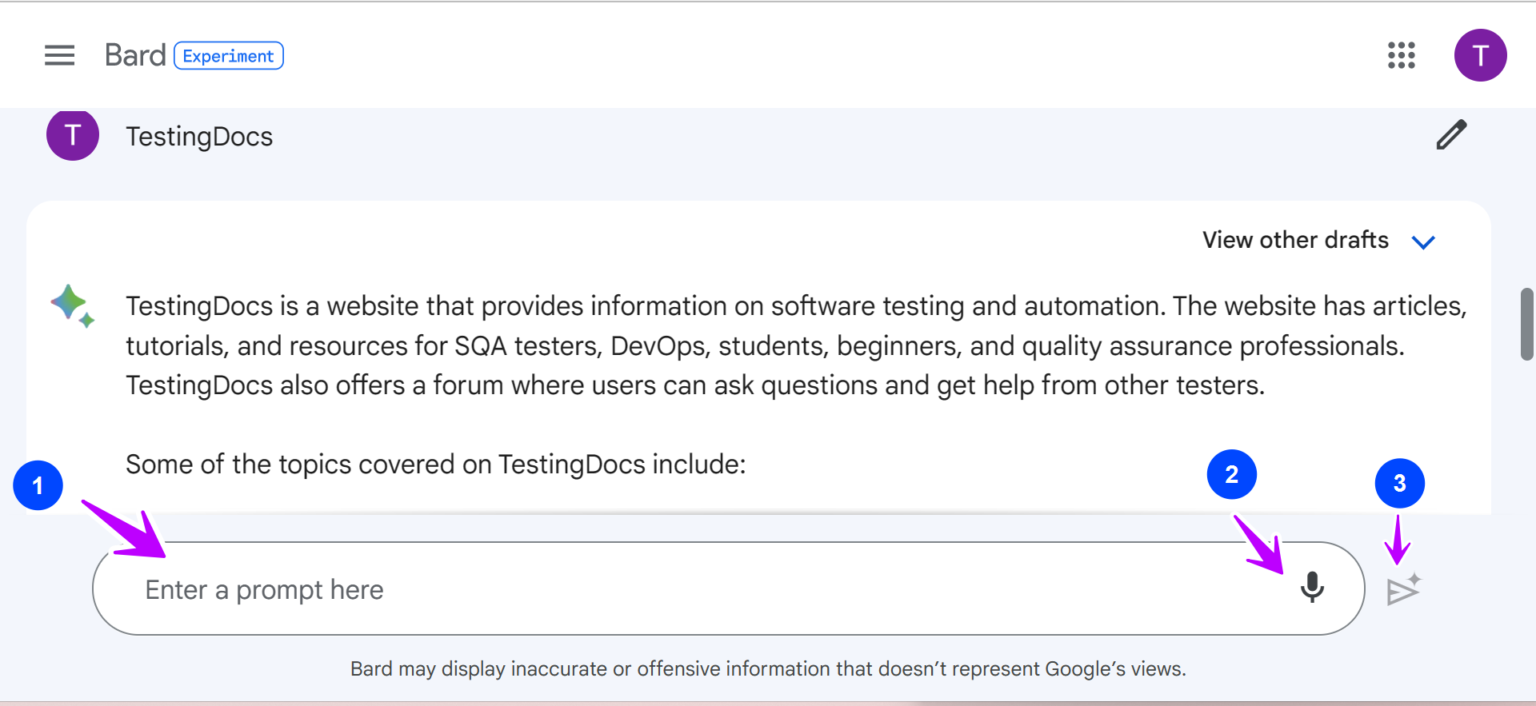This screenshot has height=706, width=1536.
Task: Click the TestingDocs username label
Action: (x=198, y=136)
